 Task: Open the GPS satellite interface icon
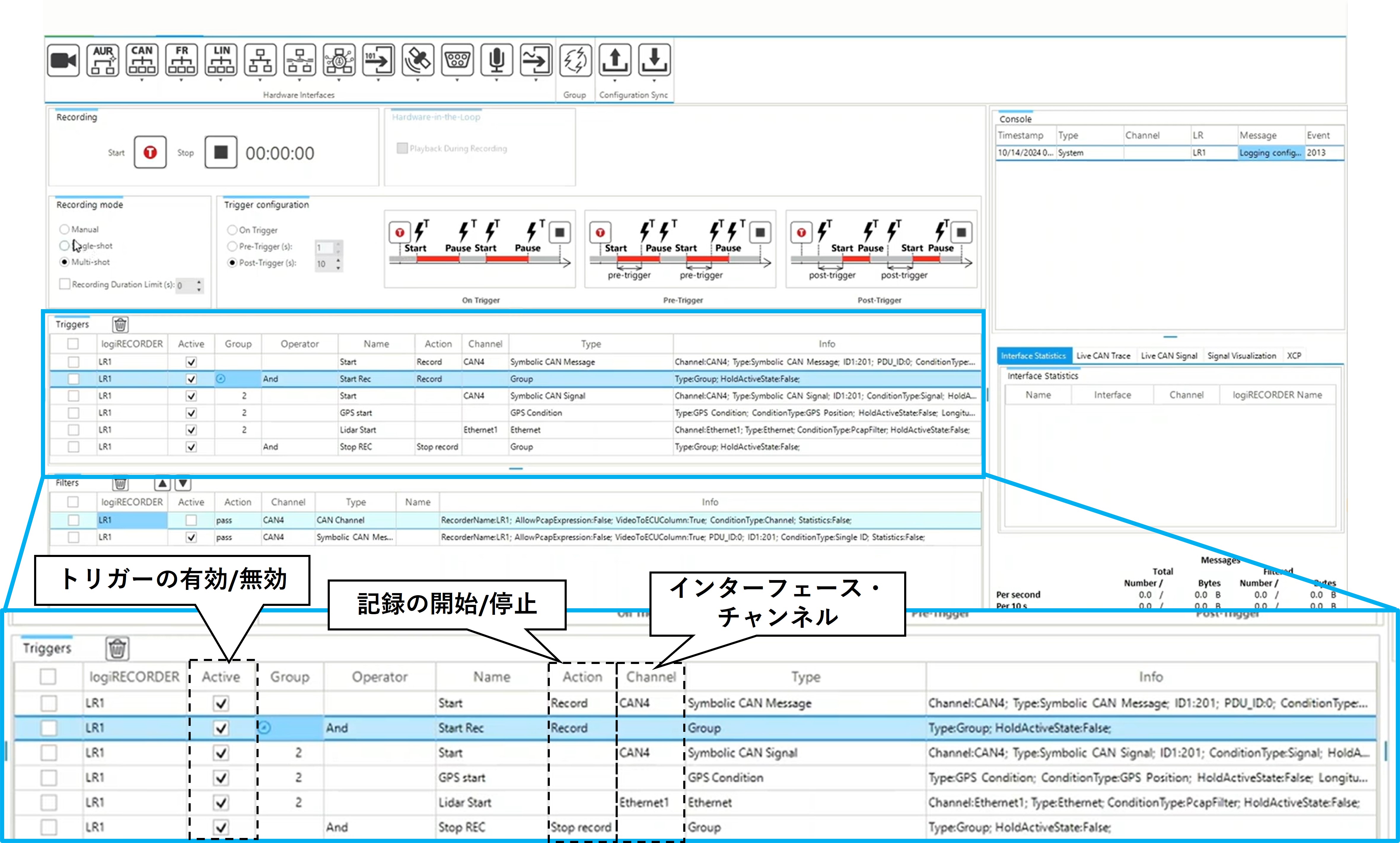418,60
